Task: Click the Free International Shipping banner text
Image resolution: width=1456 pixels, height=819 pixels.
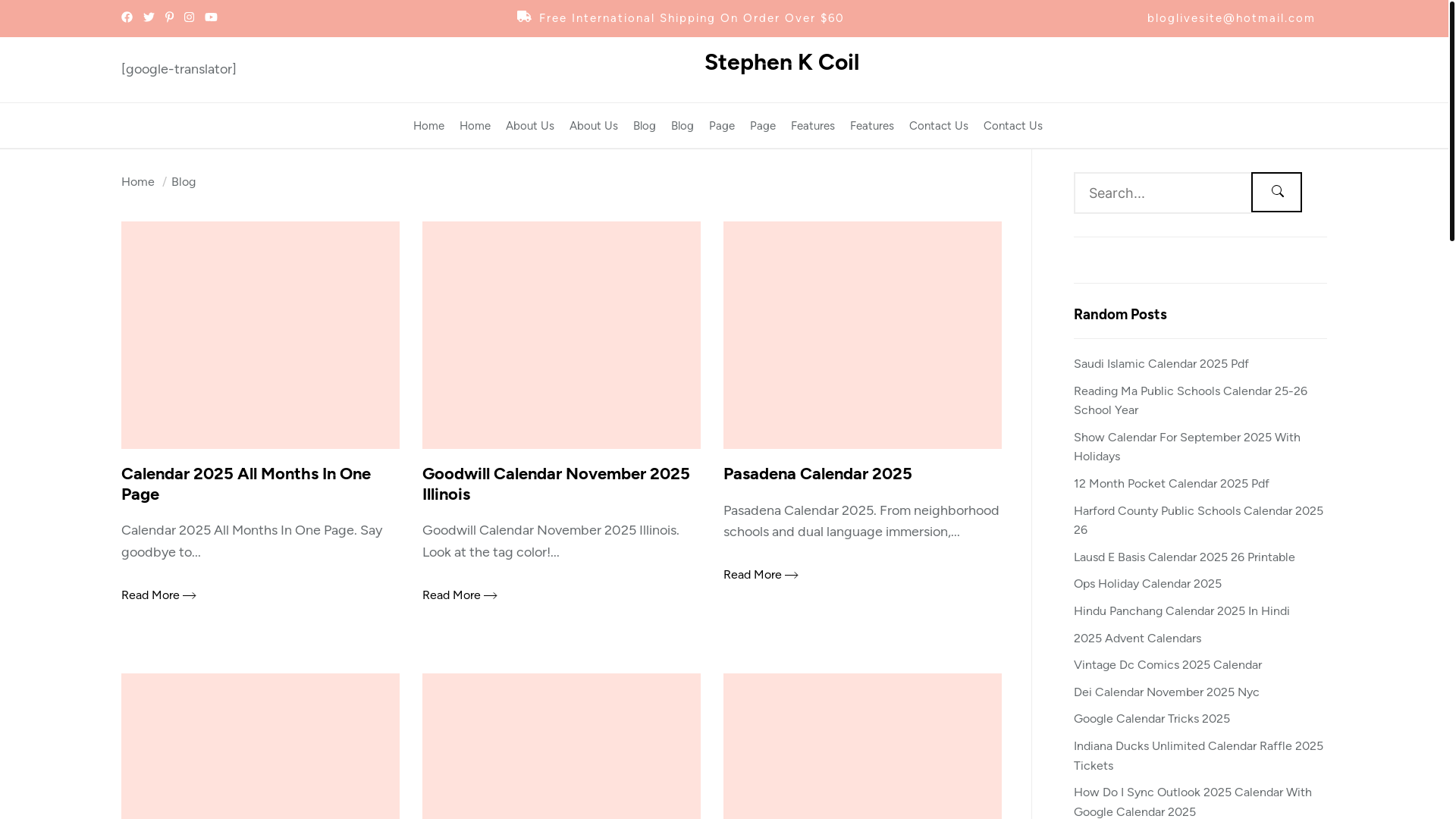Action: 691,18
